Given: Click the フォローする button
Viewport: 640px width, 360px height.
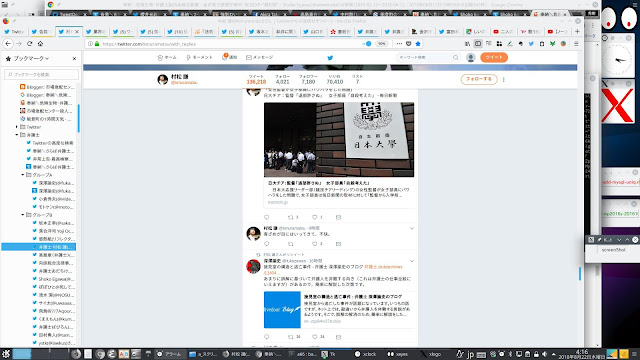Looking at the screenshot, I should coord(479,79).
